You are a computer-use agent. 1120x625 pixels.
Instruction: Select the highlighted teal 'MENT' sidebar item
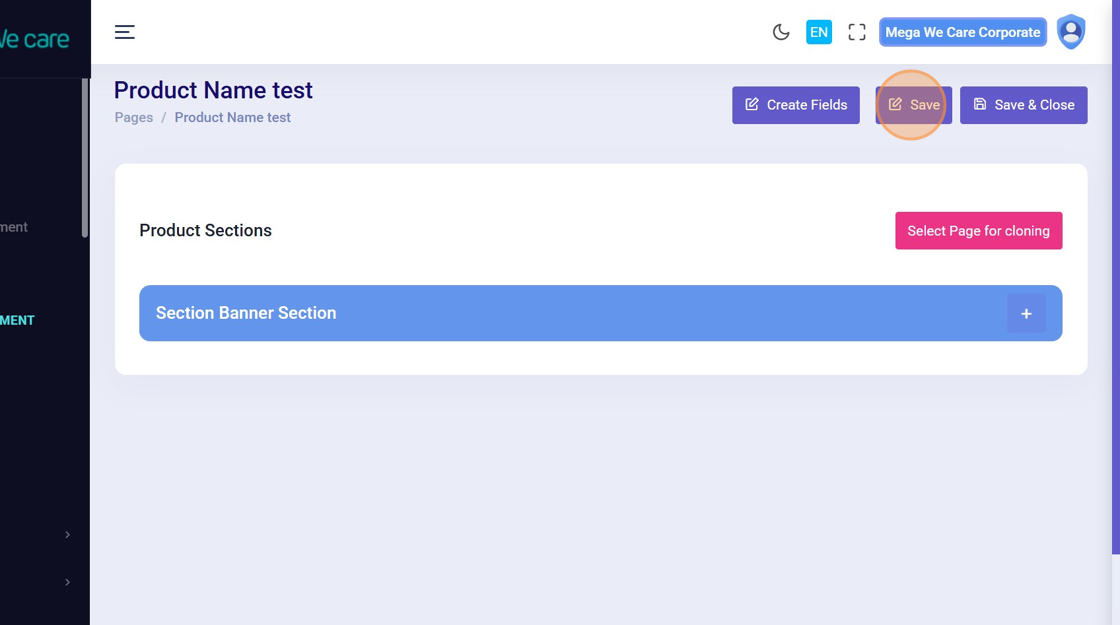17,320
